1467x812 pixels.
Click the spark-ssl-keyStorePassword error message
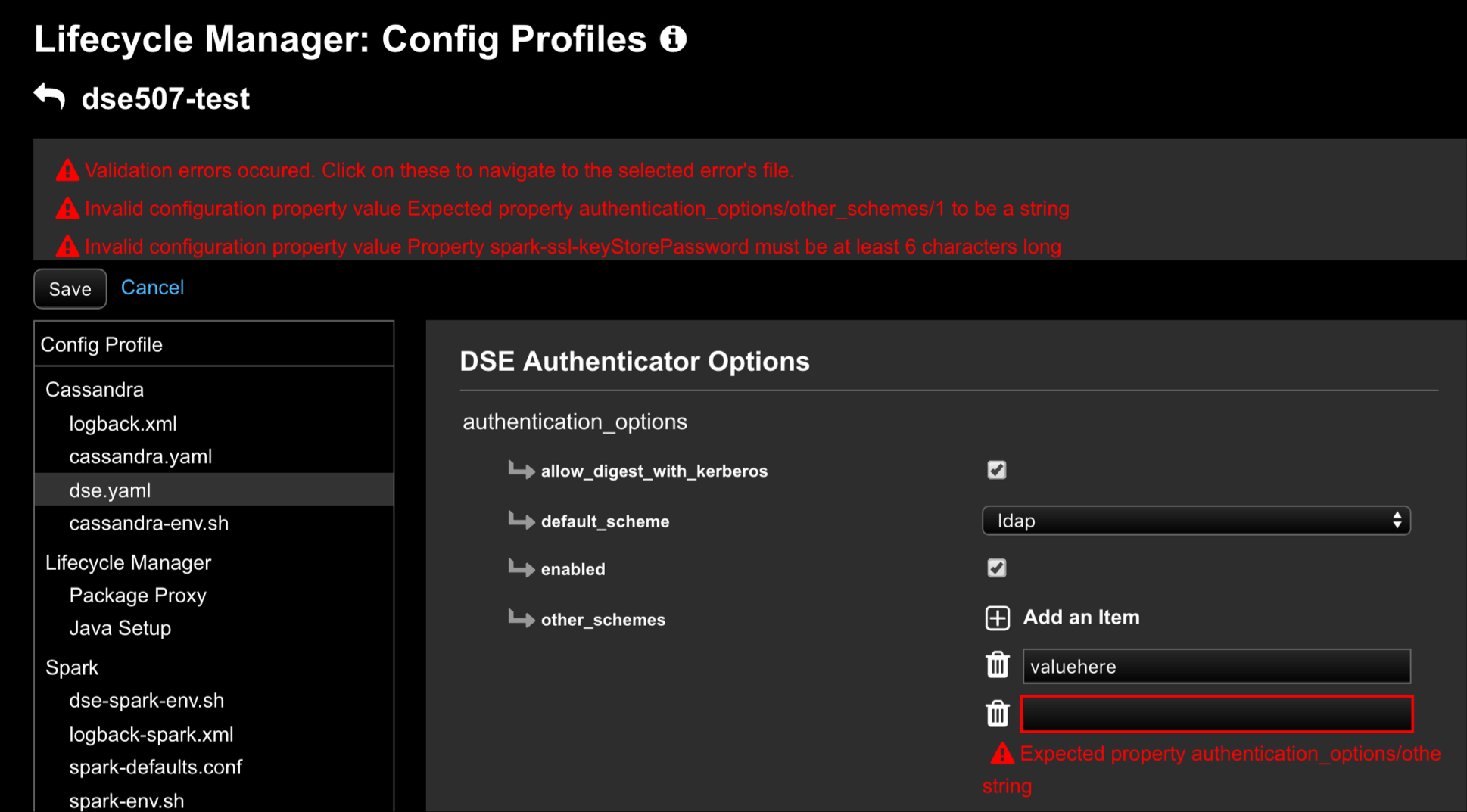(x=573, y=247)
